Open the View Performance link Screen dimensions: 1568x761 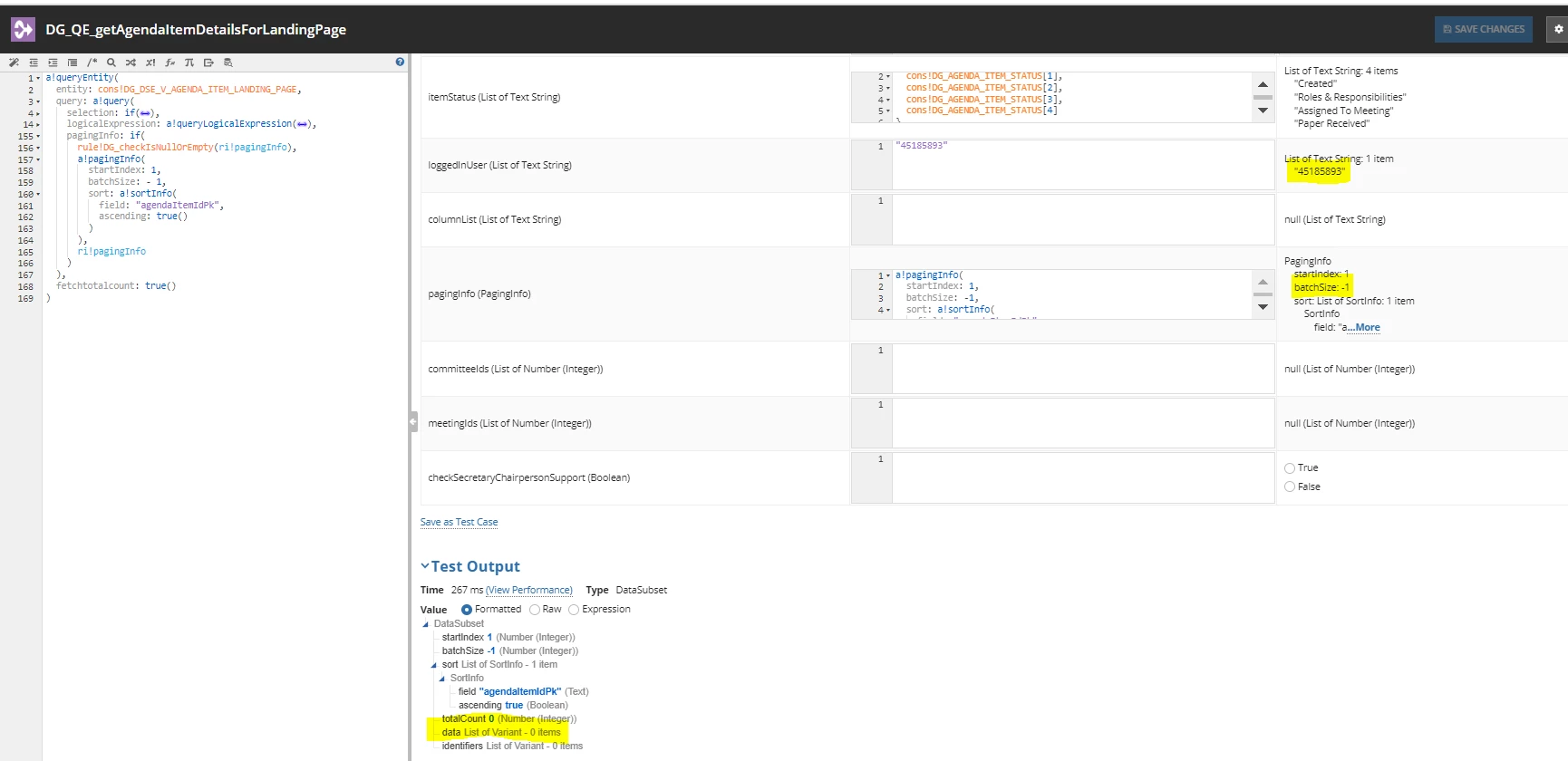[x=529, y=590]
